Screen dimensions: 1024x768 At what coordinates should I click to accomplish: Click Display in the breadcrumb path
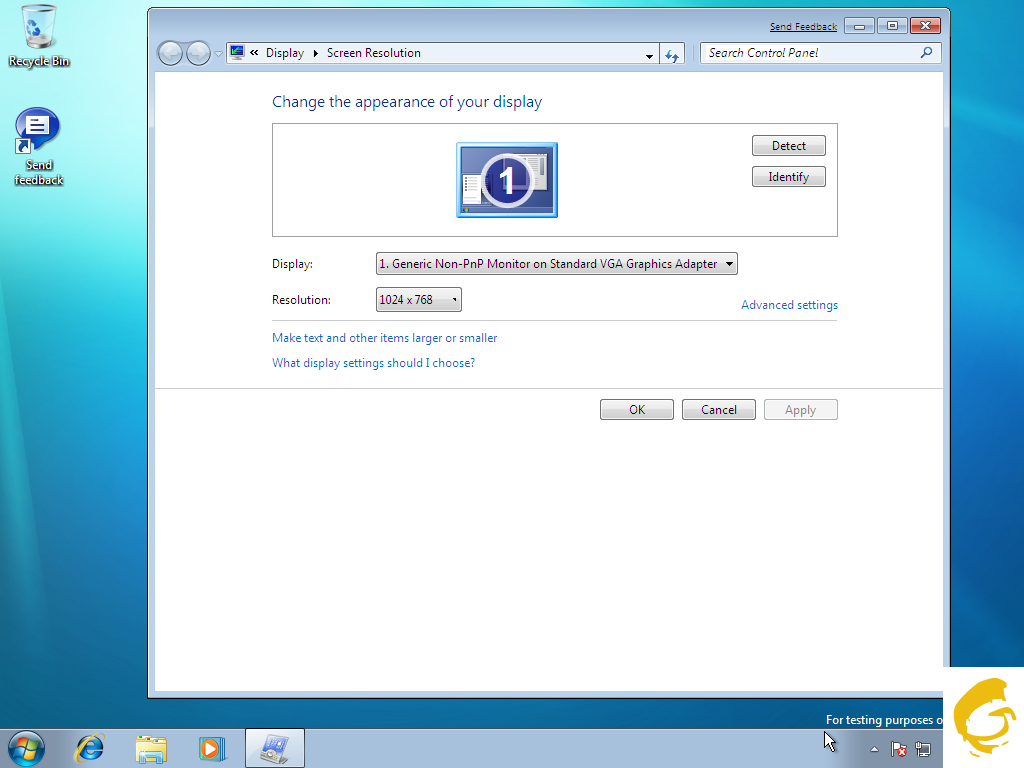click(x=284, y=53)
